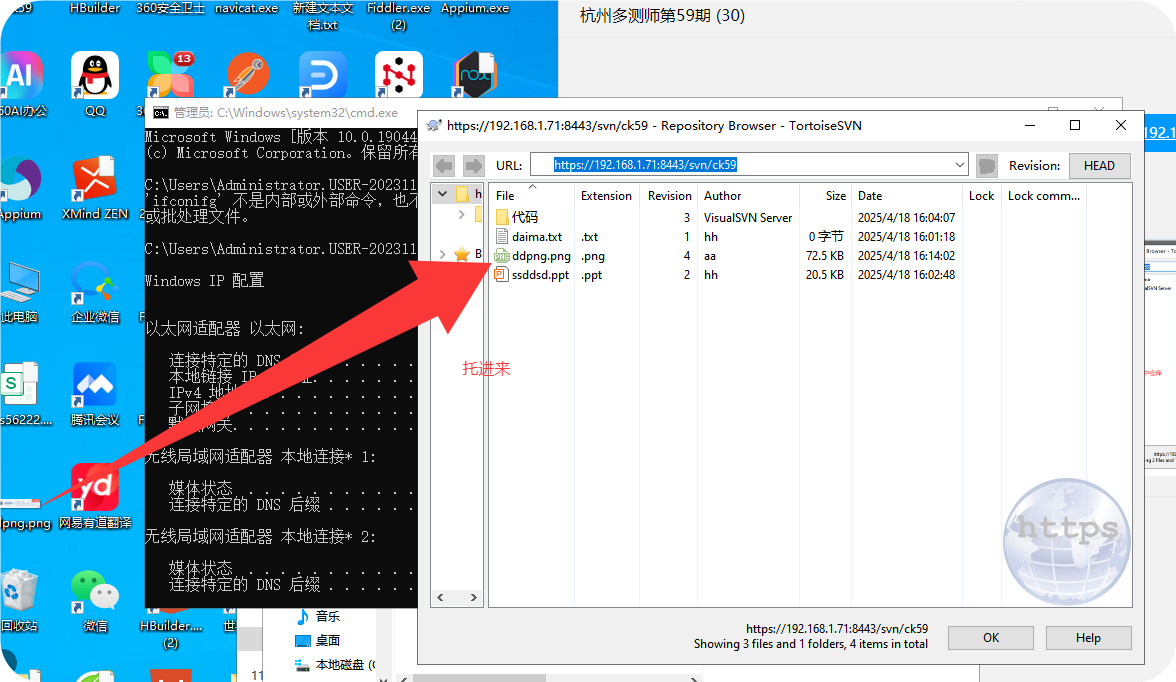
Task: Open the colorful icon with 13 badge
Action: 172,75
